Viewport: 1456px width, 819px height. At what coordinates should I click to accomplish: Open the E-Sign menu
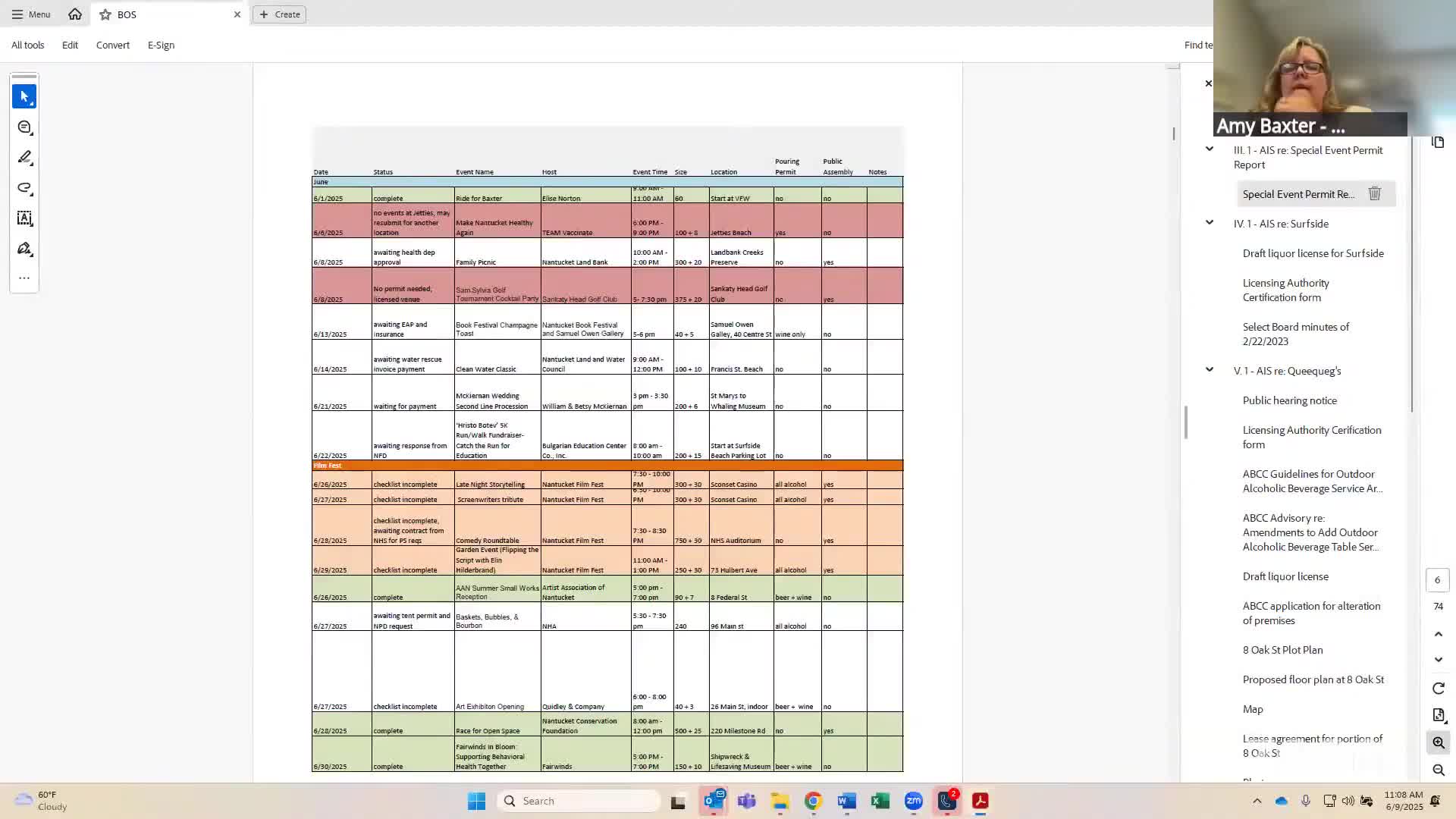pyautogui.click(x=161, y=45)
